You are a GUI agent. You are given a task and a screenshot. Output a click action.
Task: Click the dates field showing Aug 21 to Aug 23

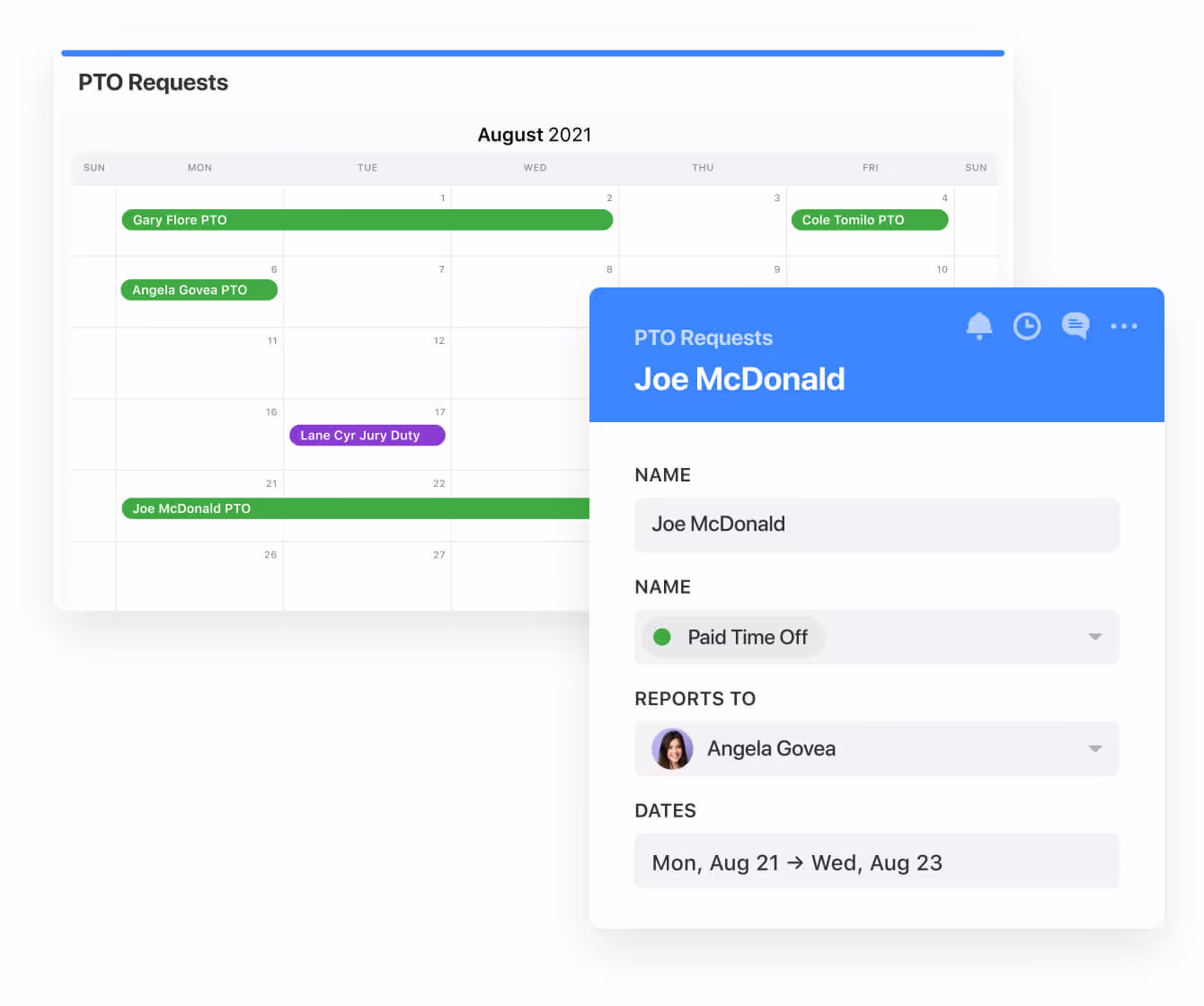coord(876,862)
